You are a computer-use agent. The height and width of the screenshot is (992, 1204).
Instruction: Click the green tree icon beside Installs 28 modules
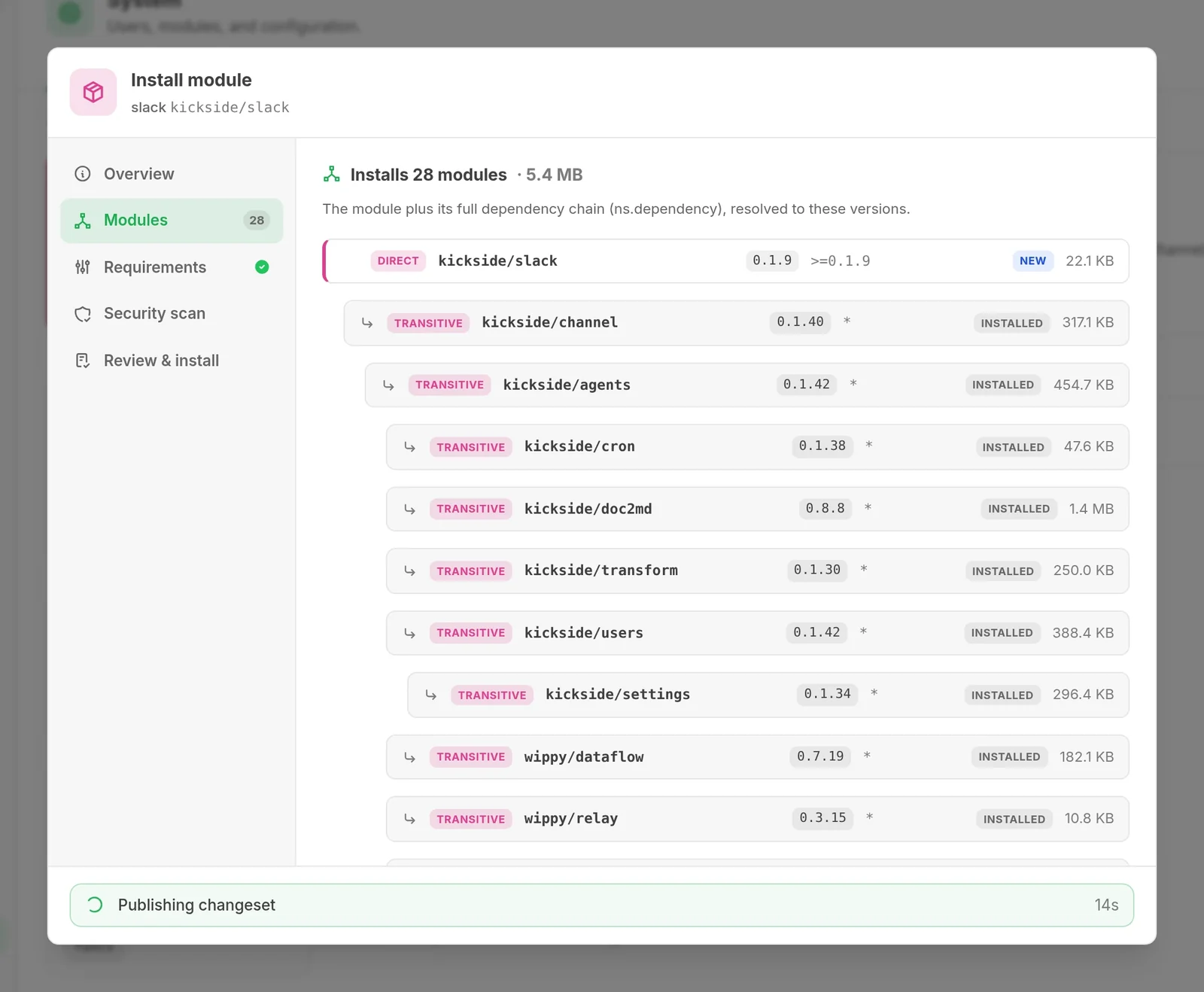pos(332,175)
